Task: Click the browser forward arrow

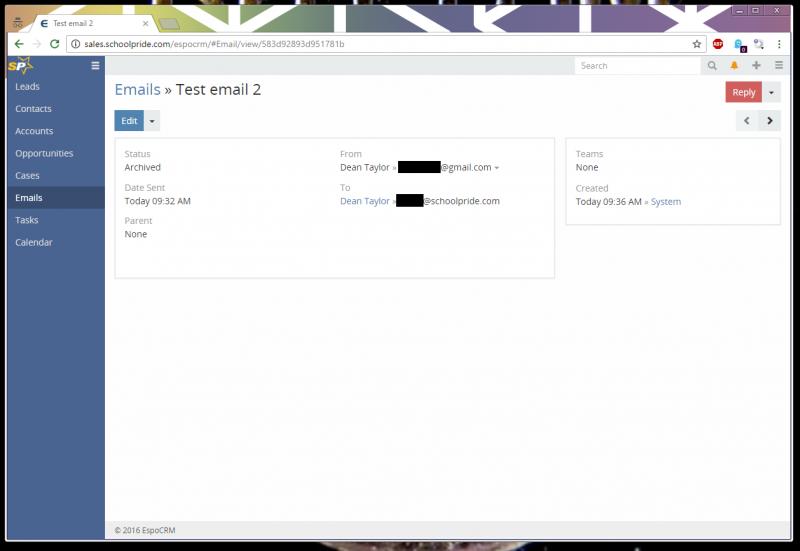Action: (36, 44)
